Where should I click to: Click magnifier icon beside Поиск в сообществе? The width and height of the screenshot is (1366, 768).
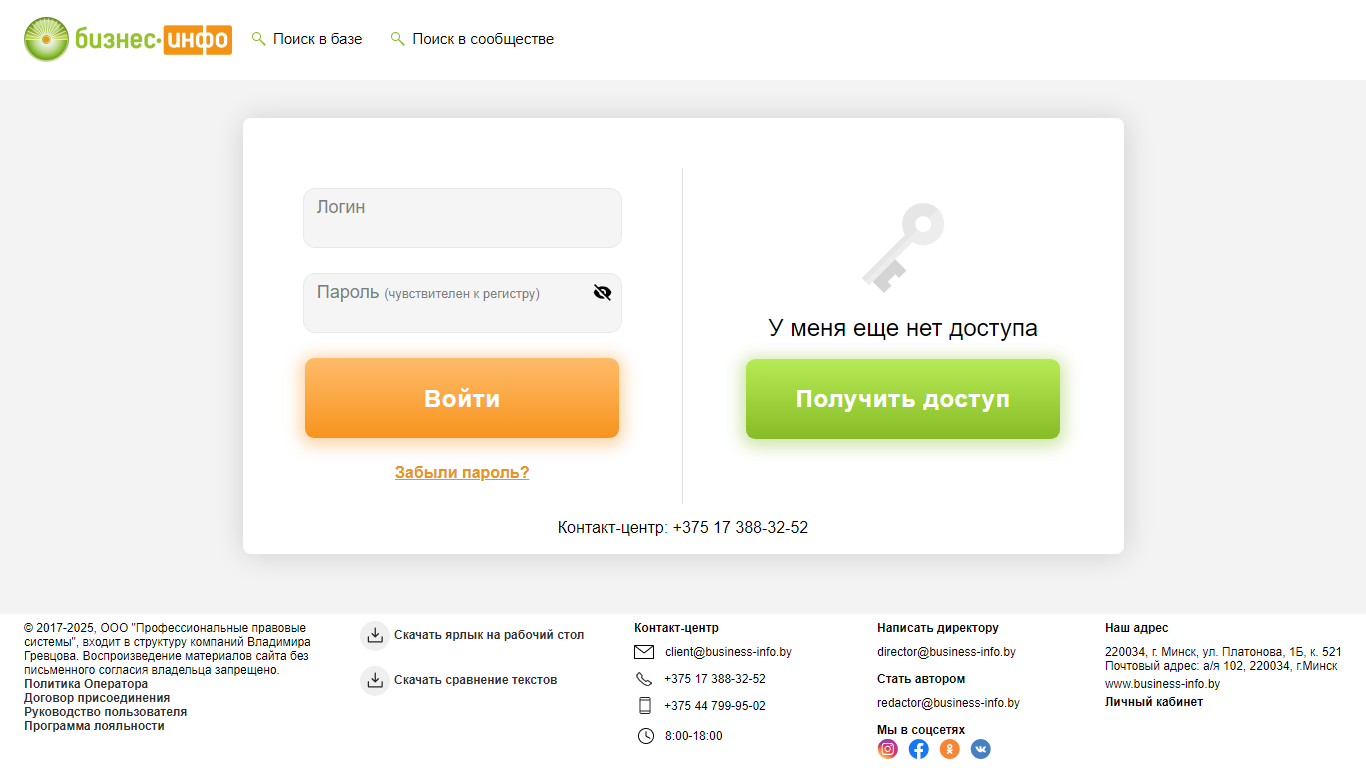pos(398,39)
